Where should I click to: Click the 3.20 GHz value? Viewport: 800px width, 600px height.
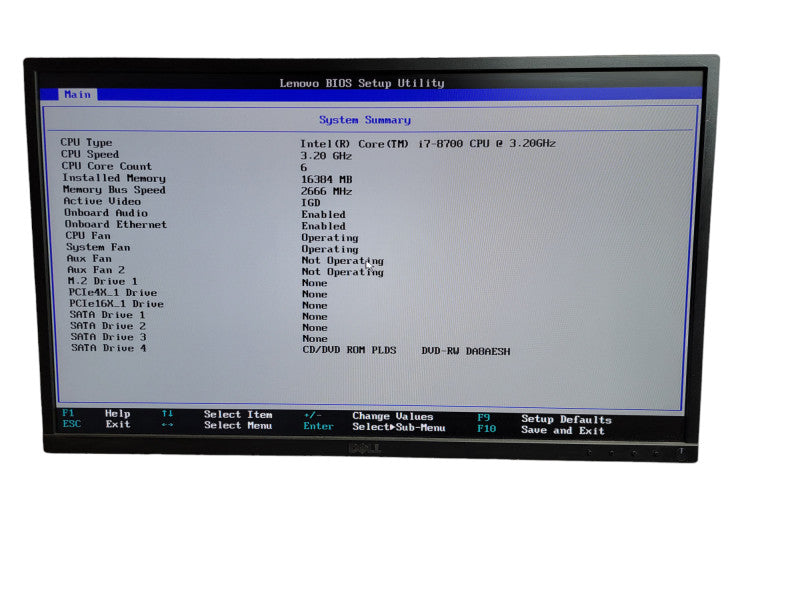point(326,156)
